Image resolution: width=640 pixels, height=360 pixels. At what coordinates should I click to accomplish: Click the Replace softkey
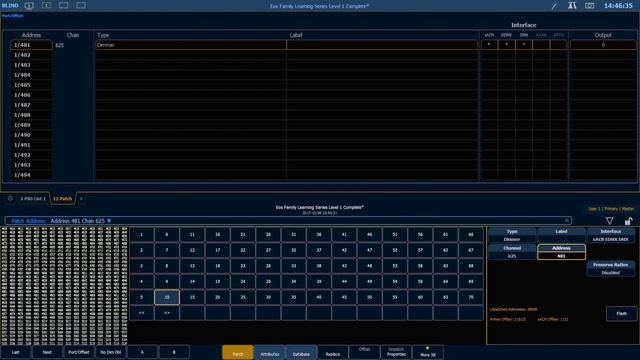(333, 353)
